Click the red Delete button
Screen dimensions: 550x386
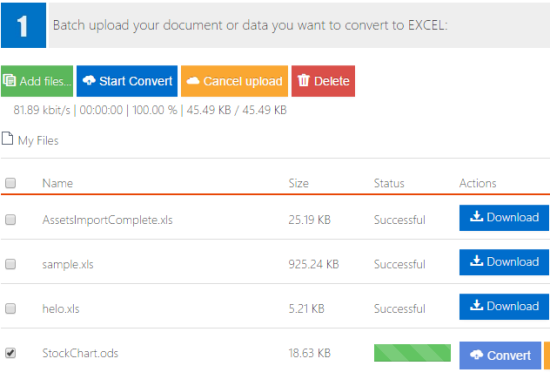323,81
